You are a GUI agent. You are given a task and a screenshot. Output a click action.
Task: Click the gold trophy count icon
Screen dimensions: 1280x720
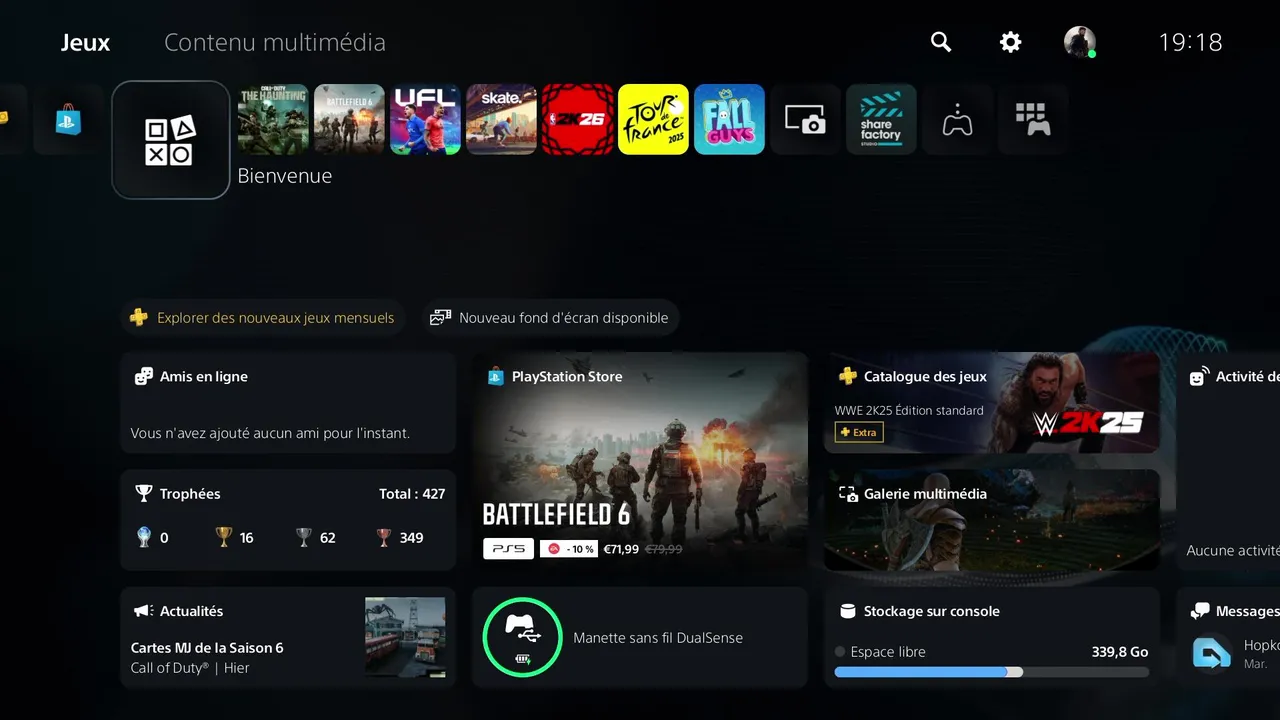tap(224, 537)
